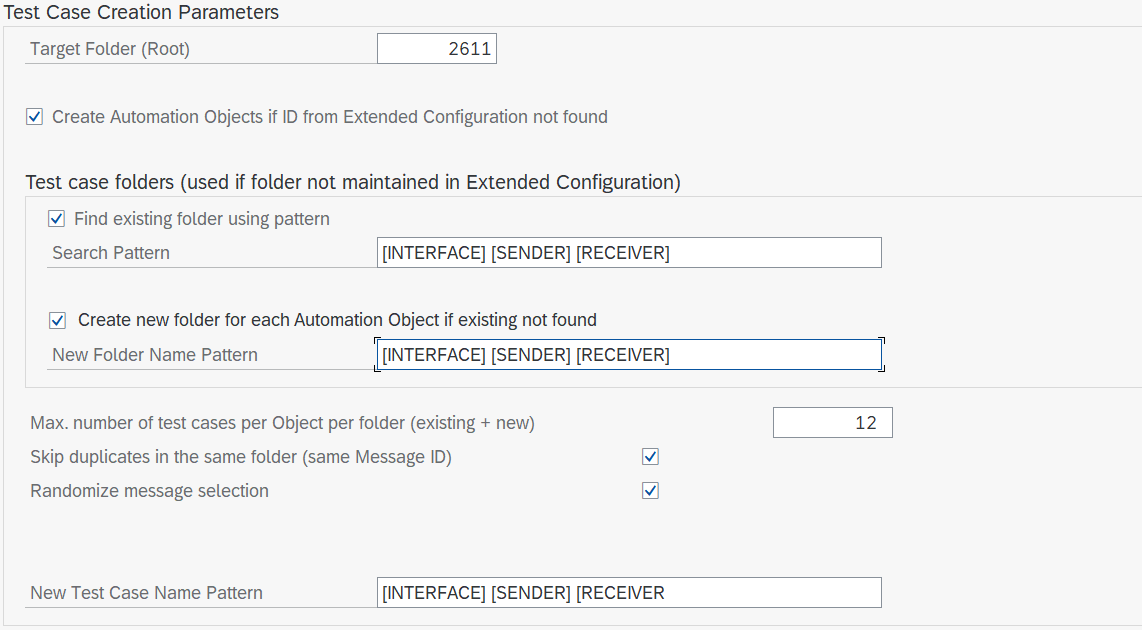Uncheck Find existing folder using pattern box
Image resolution: width=1142 pixels, height=630 pixels.
coord(57,219)
